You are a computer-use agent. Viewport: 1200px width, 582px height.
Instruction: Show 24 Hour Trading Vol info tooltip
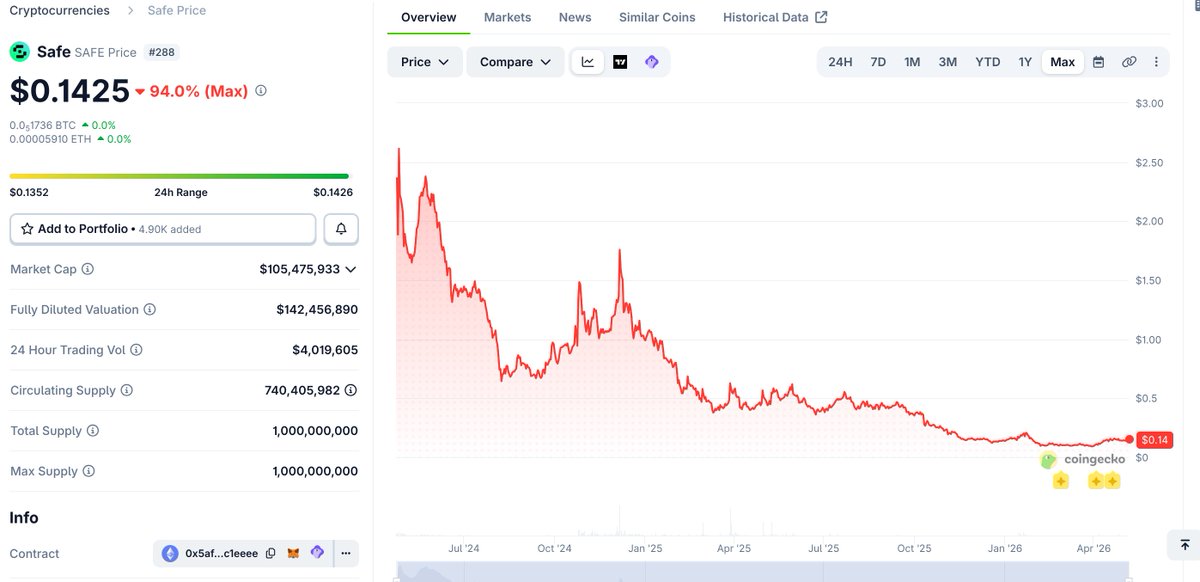pos(137,350)
